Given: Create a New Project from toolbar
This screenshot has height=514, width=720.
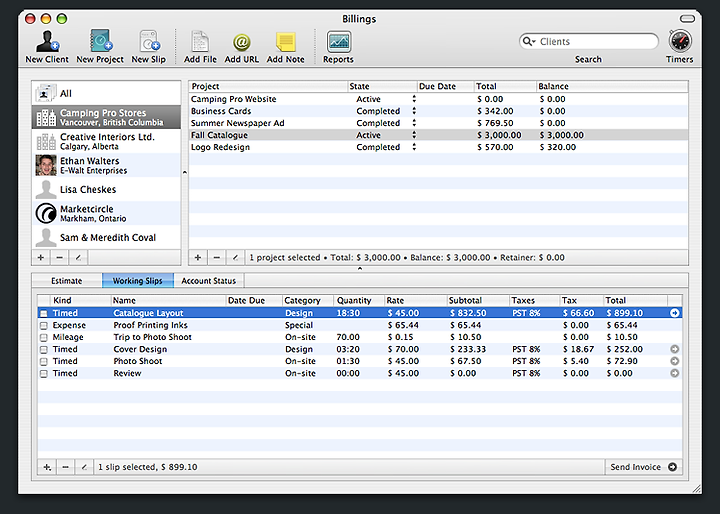Looking at the screenshot, I should (101, 41).
